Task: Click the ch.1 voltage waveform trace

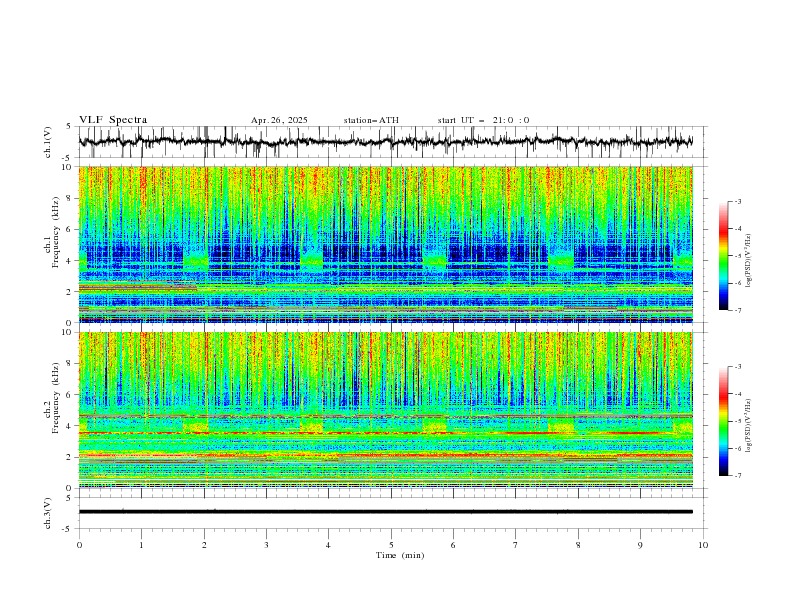Action: pos(386,142)
